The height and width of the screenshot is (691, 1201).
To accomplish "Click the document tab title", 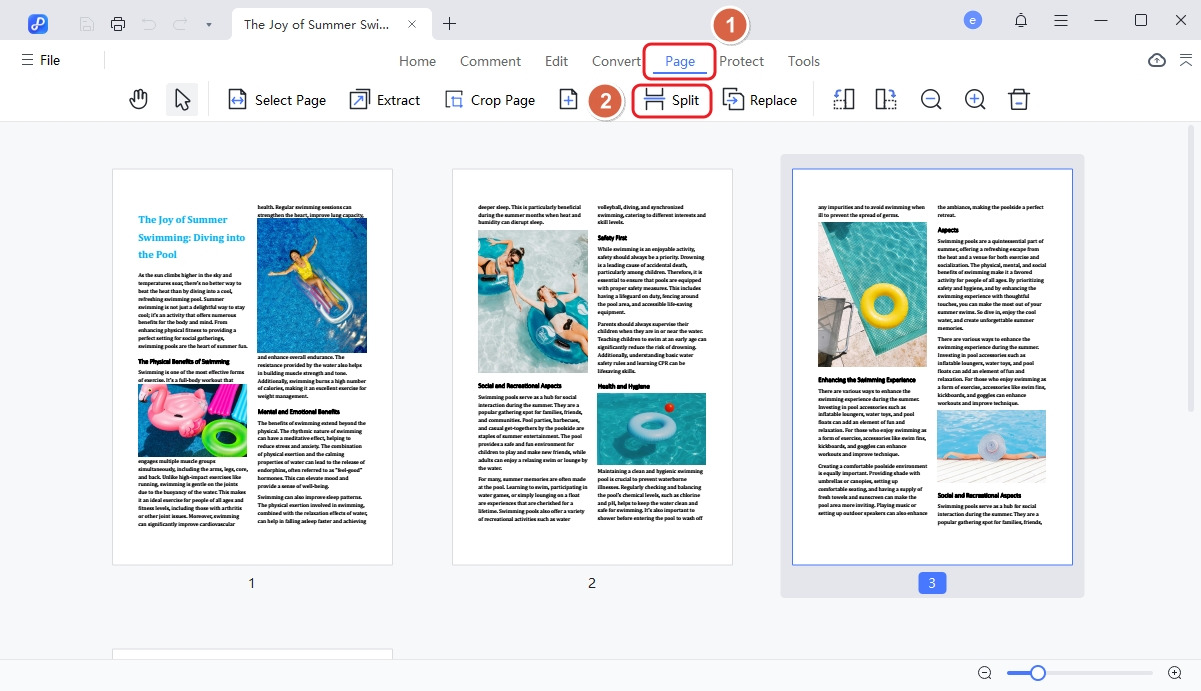I will [318, 24].
